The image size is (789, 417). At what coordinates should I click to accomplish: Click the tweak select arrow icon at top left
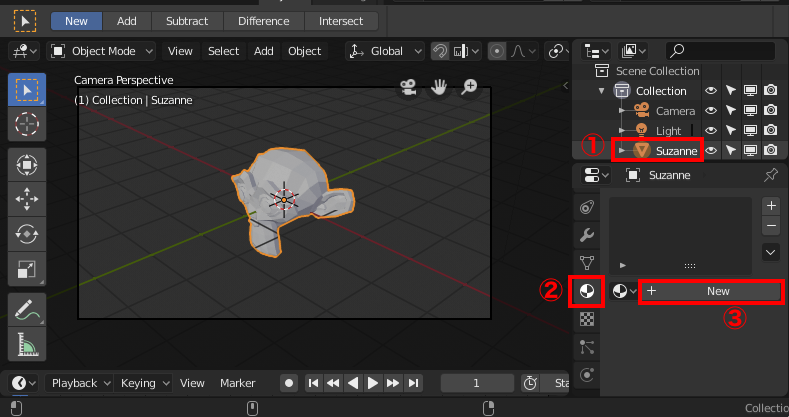coord(25,21)
